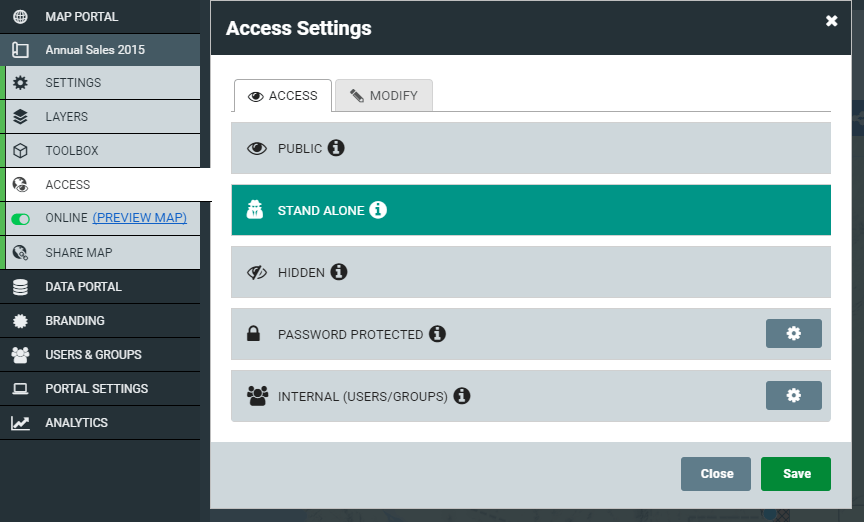Click the info icon next to HIDDEN
The height and width of the screenshot is (522, 864).
[339, 272]
